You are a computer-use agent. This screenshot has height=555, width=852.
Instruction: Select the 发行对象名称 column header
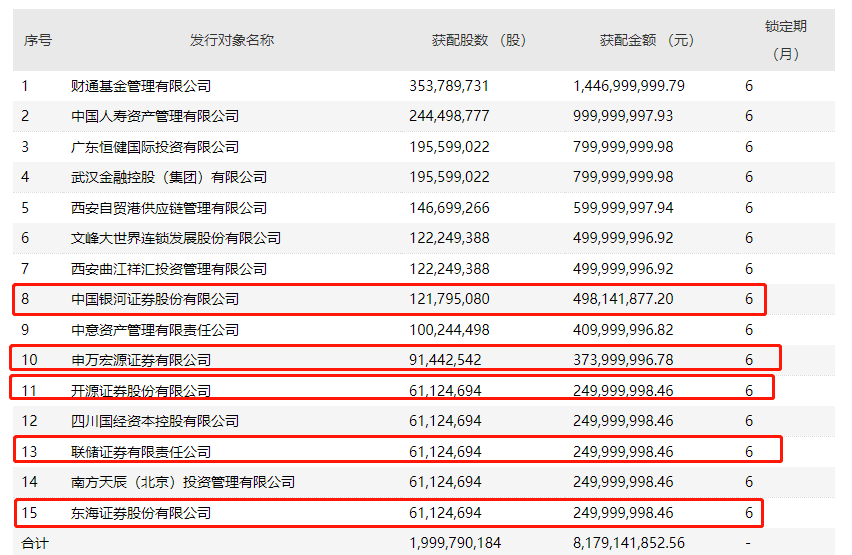232,40
